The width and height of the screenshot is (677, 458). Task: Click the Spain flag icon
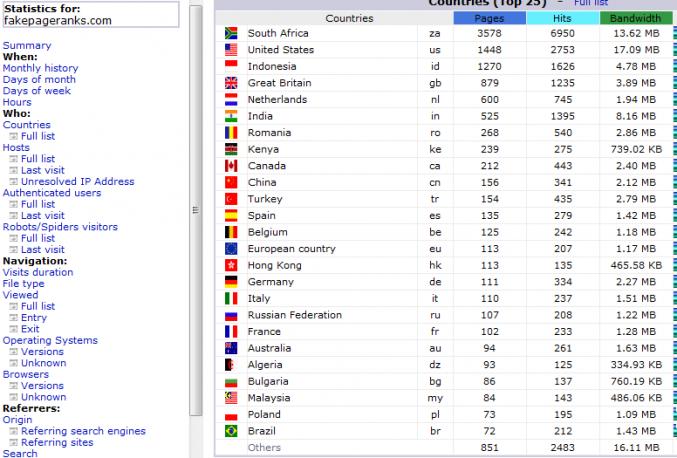pyautogui.click(x=231, y=215)
